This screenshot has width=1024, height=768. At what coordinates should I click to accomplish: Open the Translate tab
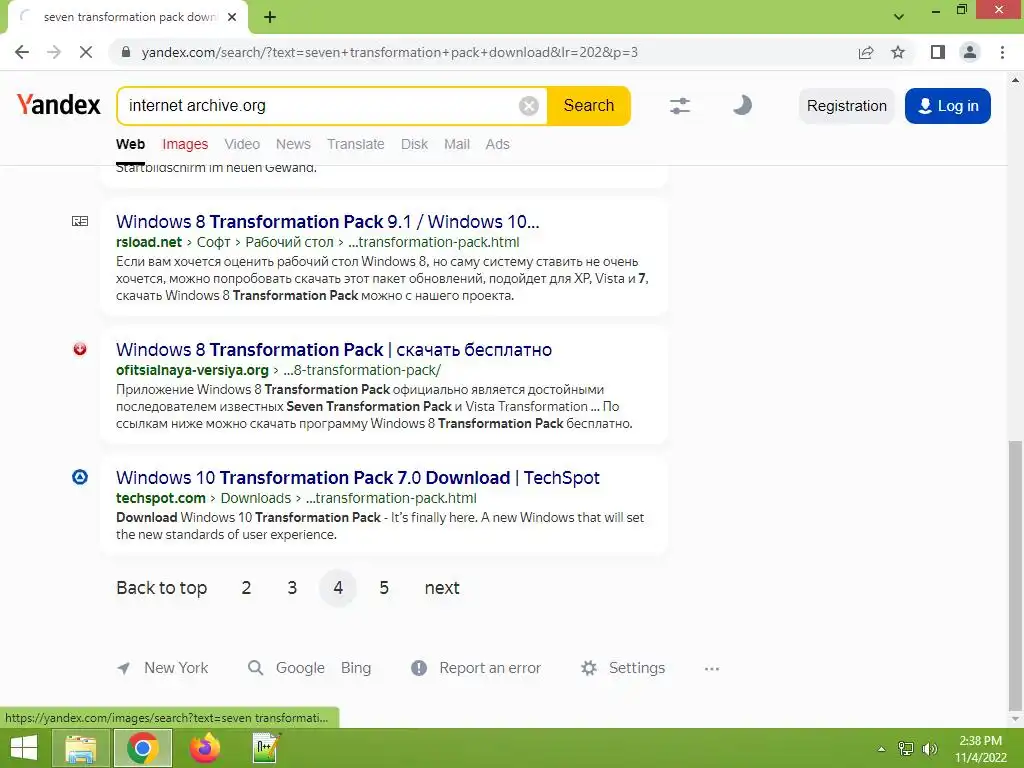tap(356, 144)
